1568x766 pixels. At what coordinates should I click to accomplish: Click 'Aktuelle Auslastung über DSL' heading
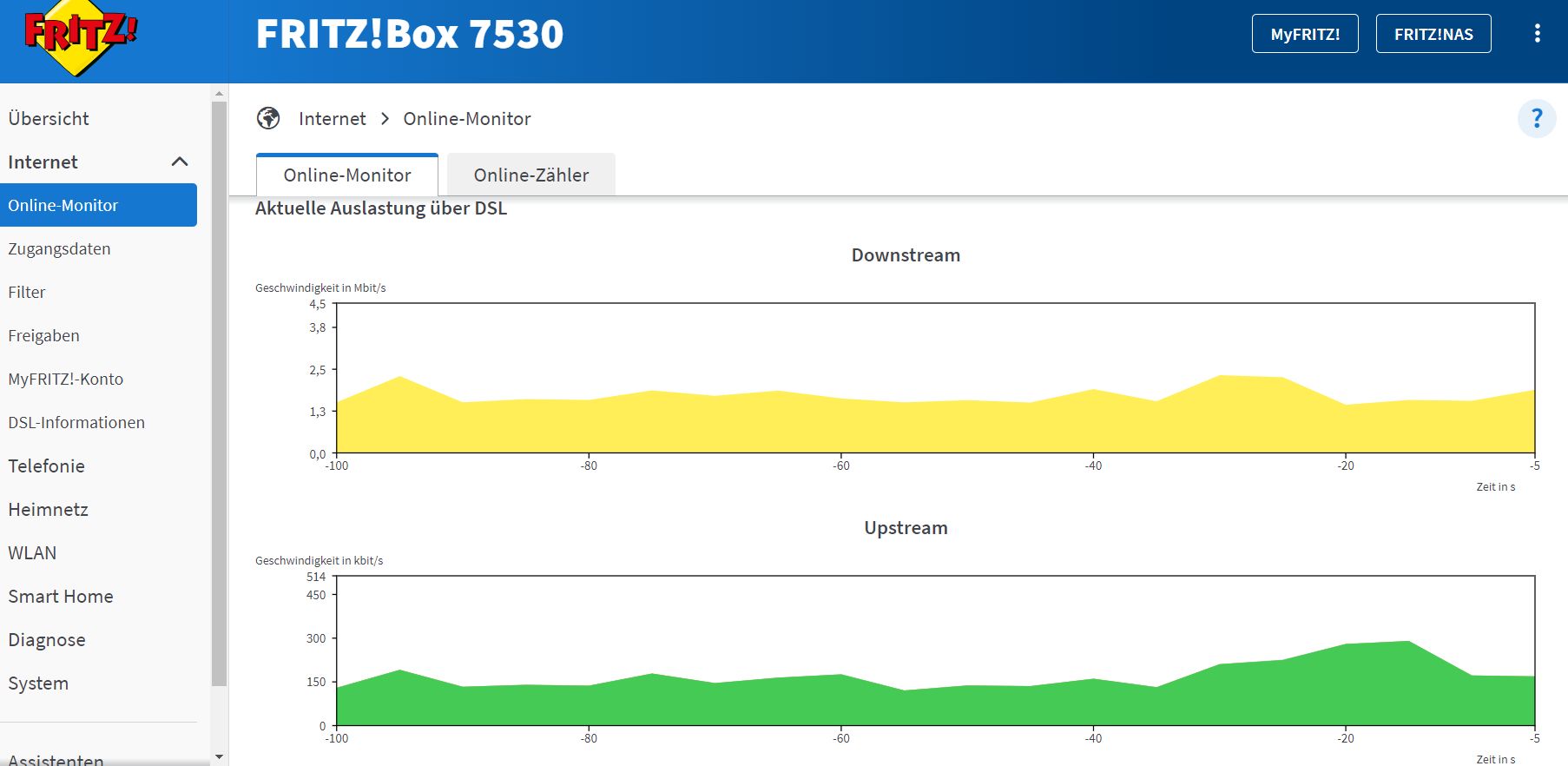pyautogui.click(x=380, y=208)
